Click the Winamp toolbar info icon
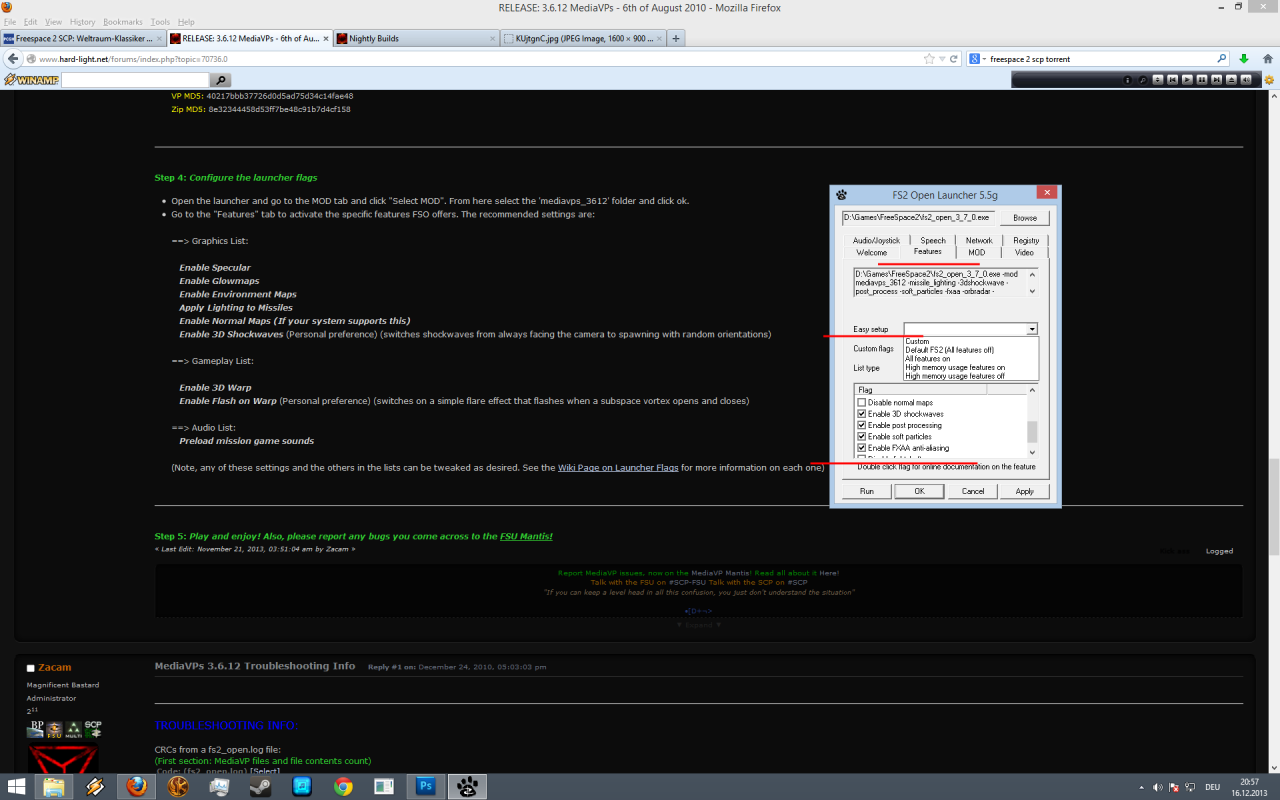1280x800 pixels. [x=1128, y=79]
